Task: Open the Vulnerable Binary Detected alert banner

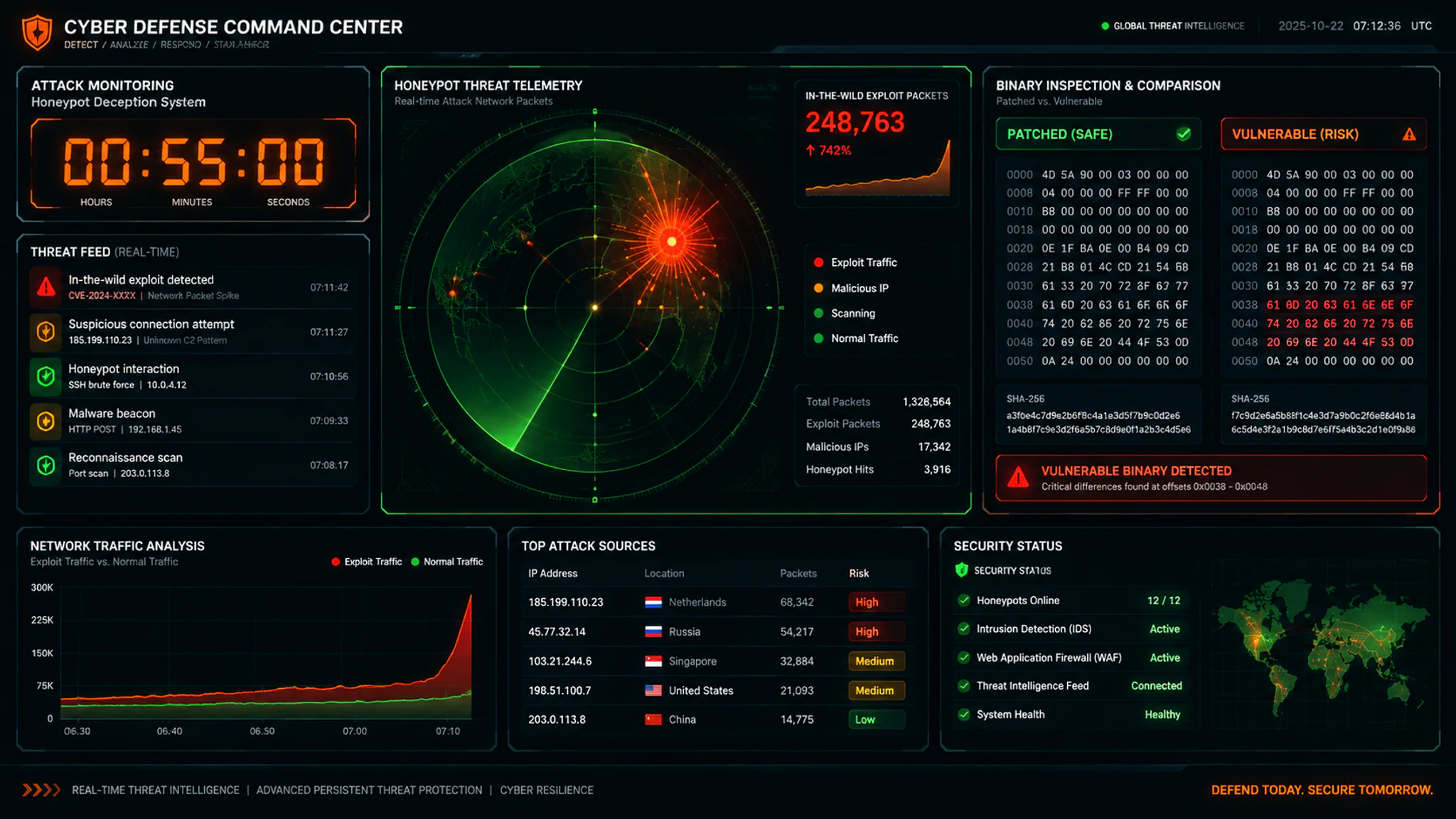Action: 1211,478
